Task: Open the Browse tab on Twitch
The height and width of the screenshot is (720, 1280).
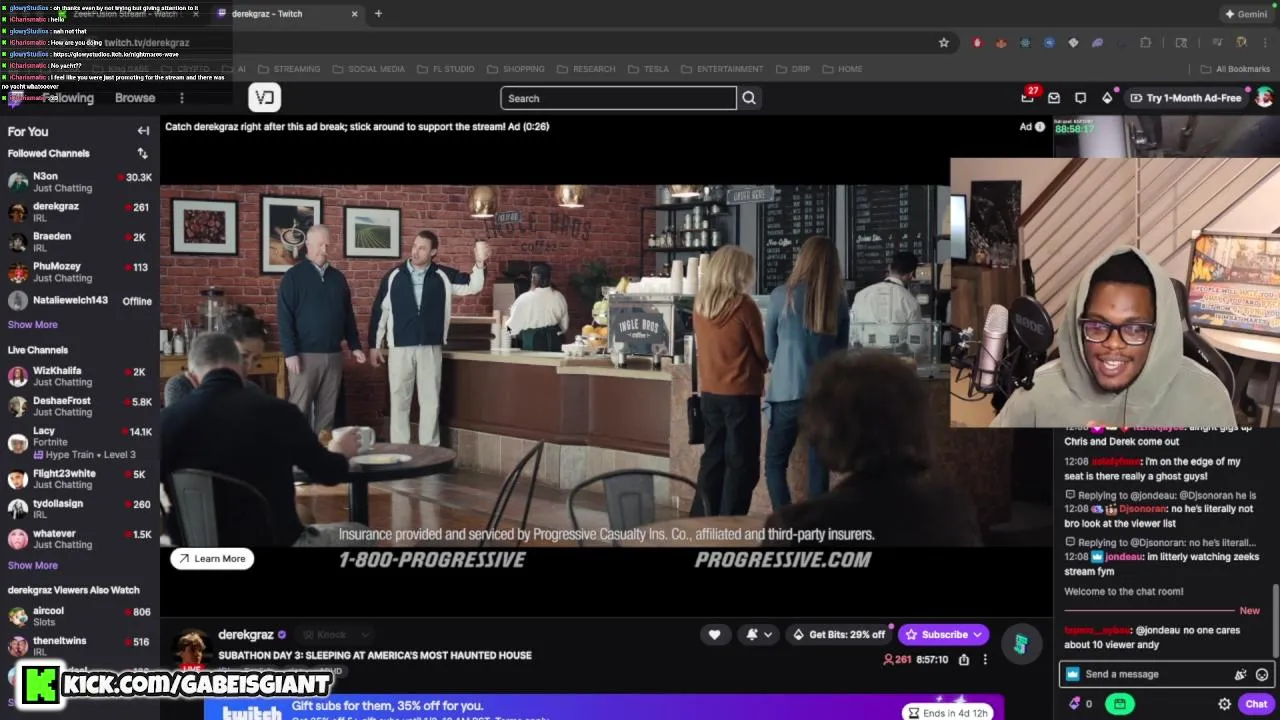Action: pos(135,98)
